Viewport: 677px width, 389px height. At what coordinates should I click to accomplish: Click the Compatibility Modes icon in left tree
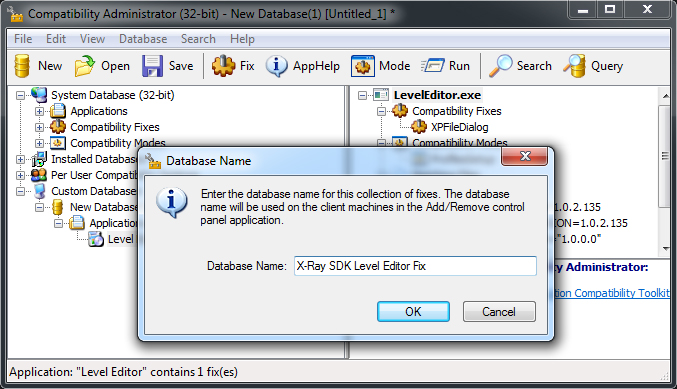click(57, 143)
